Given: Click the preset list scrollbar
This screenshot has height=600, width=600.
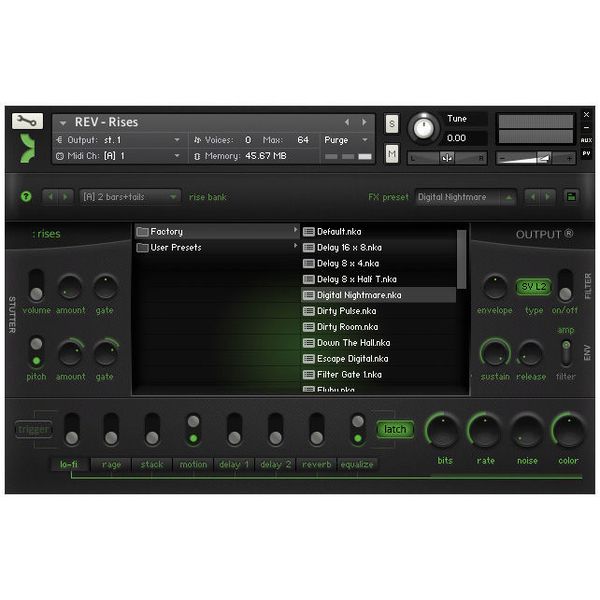Looking at the screenshot, I should point(461,259).
